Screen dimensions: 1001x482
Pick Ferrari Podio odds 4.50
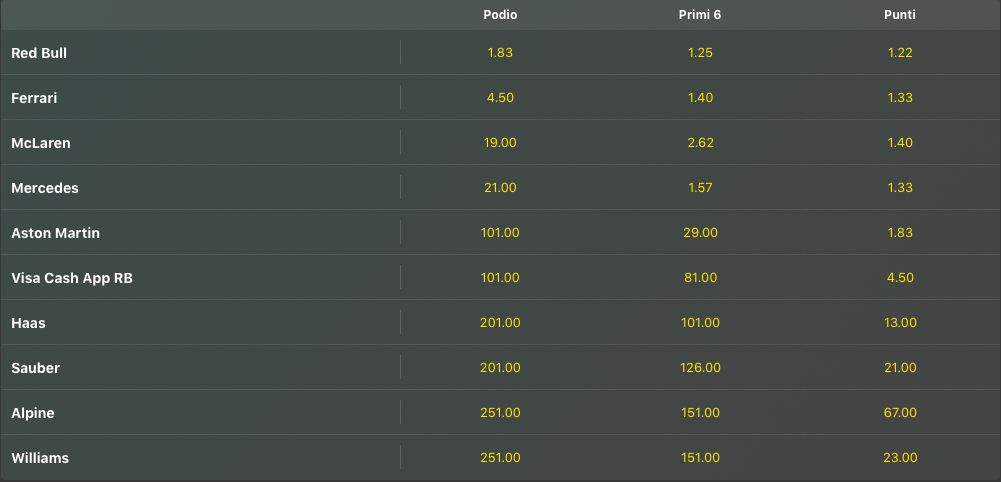pos(500,98)
